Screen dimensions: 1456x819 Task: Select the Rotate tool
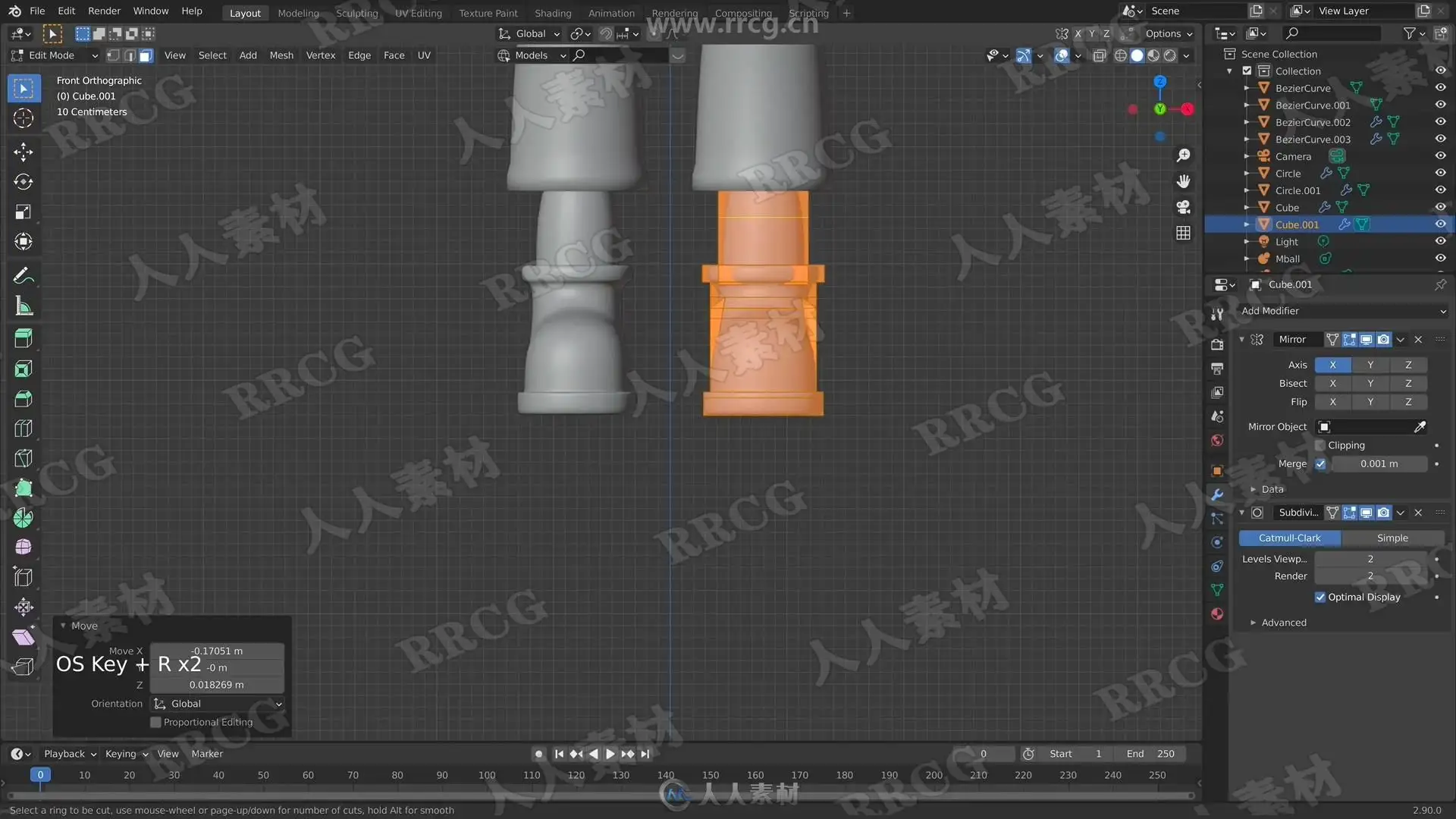click(x=24, y=182)
